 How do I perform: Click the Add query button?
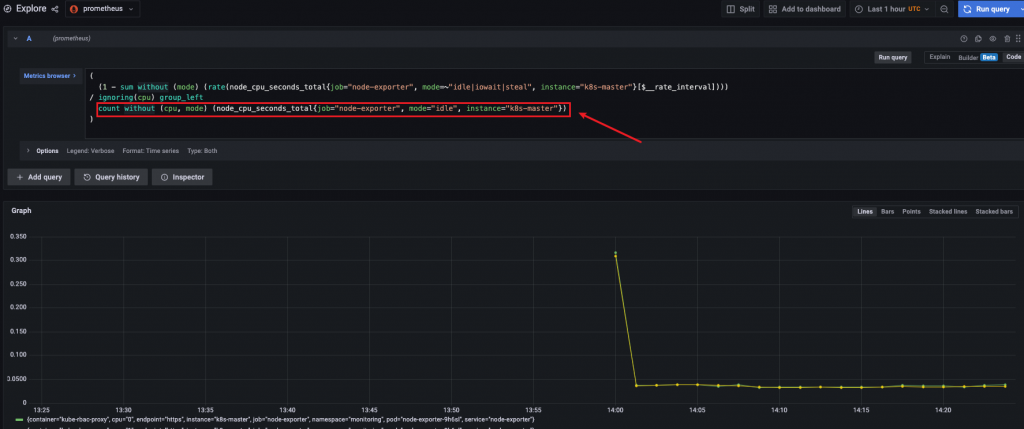coord(39,177)
